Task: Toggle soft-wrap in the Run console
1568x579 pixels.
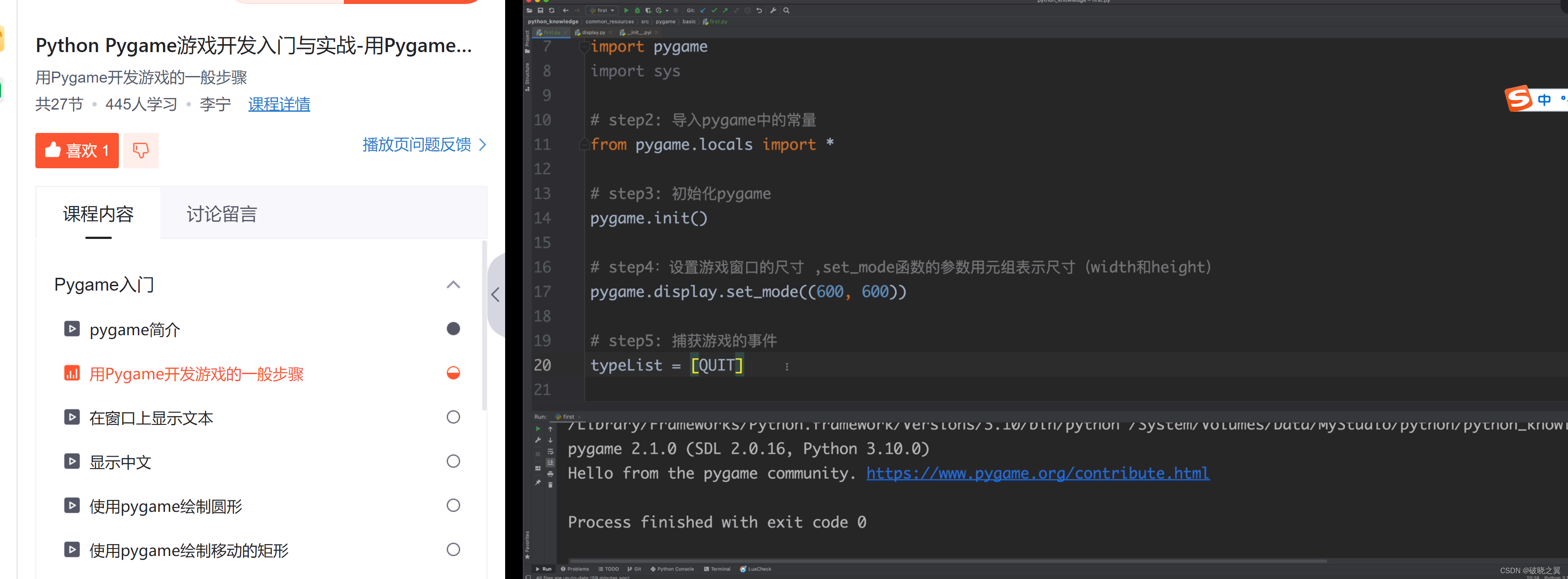Action: click(x=551, y=452)
